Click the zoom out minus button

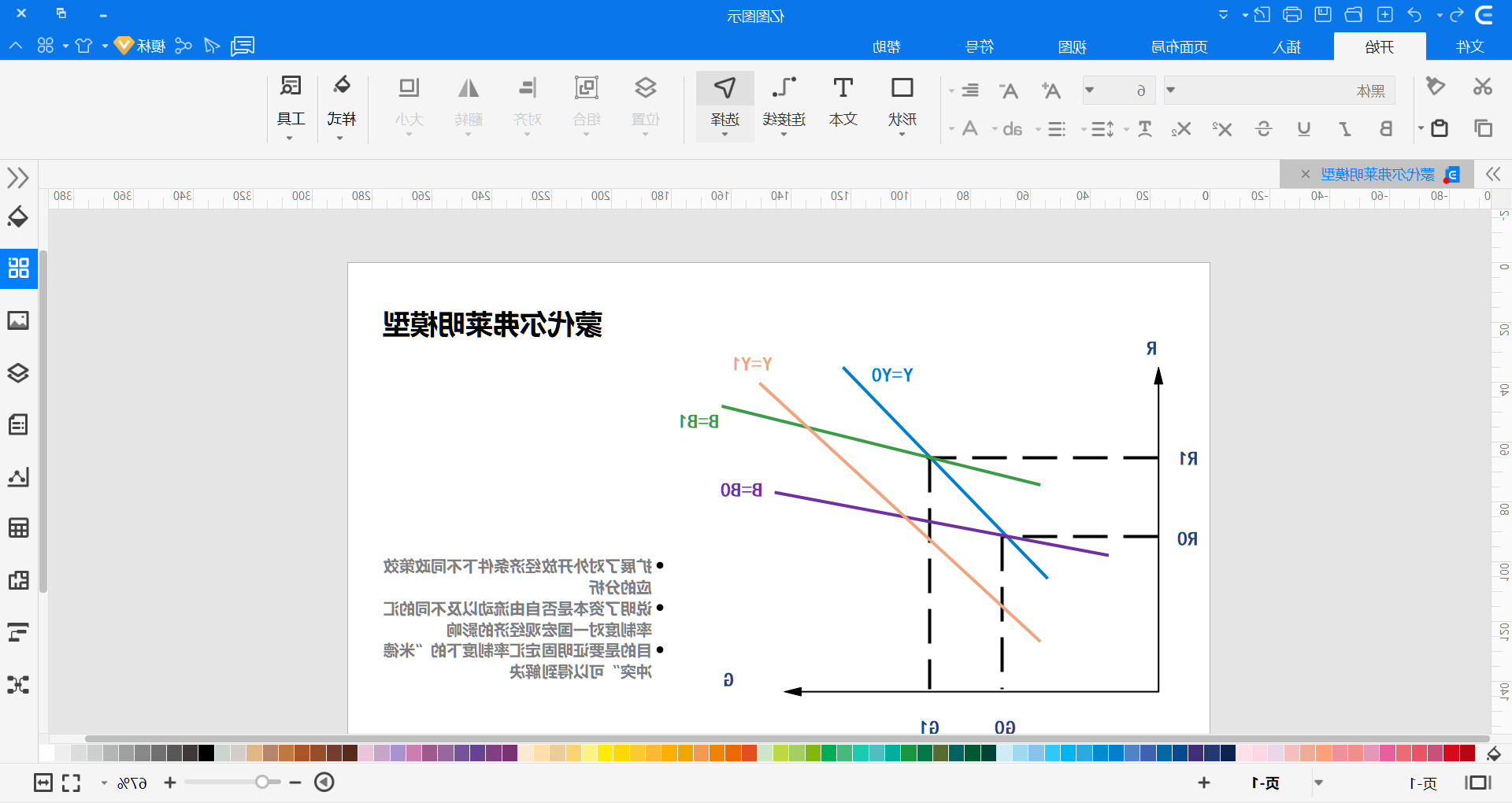(295, 783)
